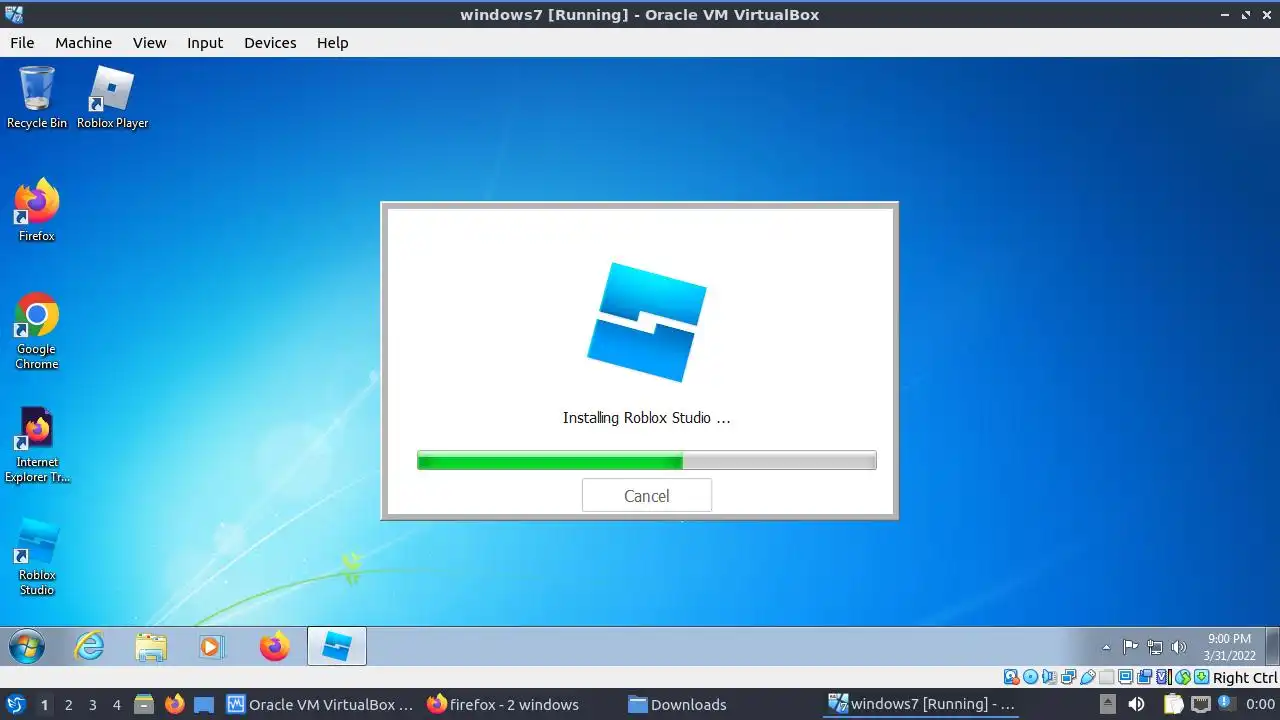This screenshot has height=720, width=1280.
Task: Open Windows Media Player taskbar icon
Action: click(x=211, y=646)
